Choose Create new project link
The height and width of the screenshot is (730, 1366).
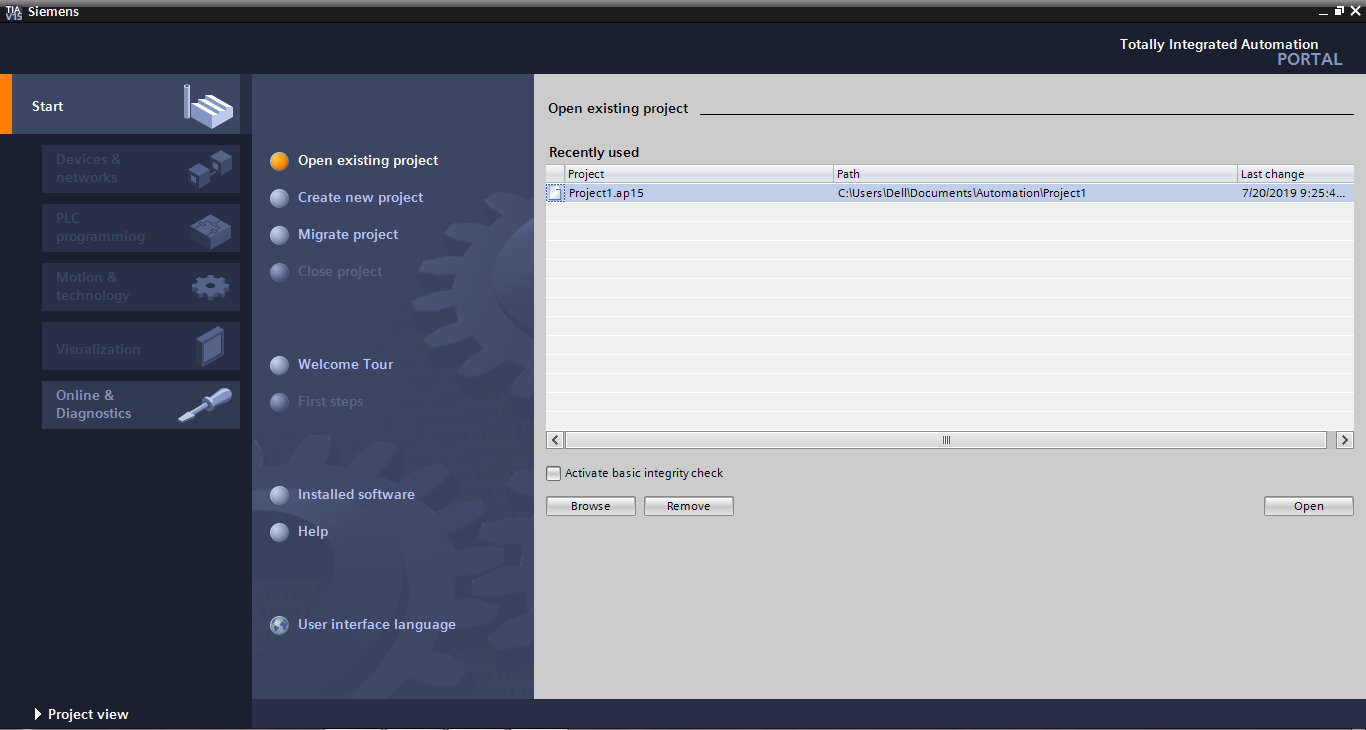(x=361, y=197)
